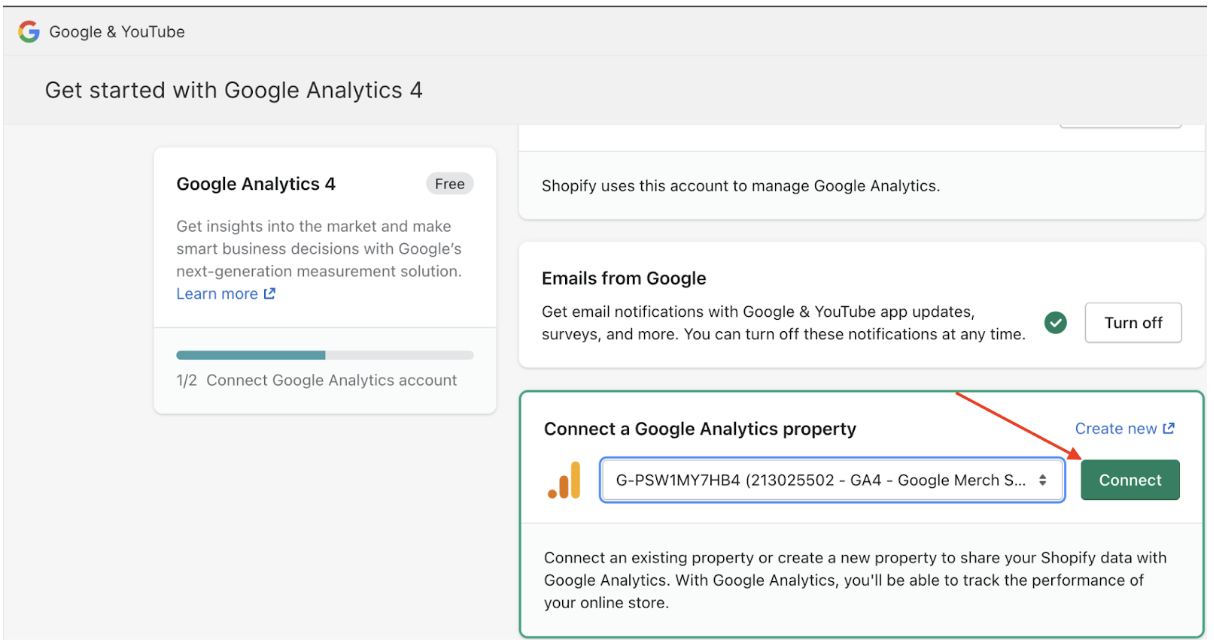The height and width of the screenshot is (644, 1214).
Task: Click the Get insights into the market description
Action: [319, 249]
